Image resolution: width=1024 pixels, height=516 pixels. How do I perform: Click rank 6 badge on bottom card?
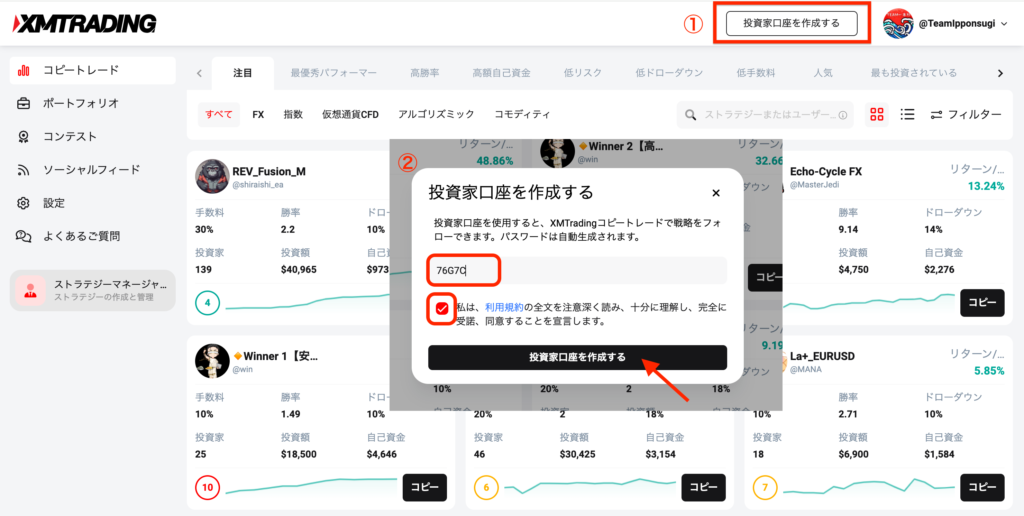(487, 487)
